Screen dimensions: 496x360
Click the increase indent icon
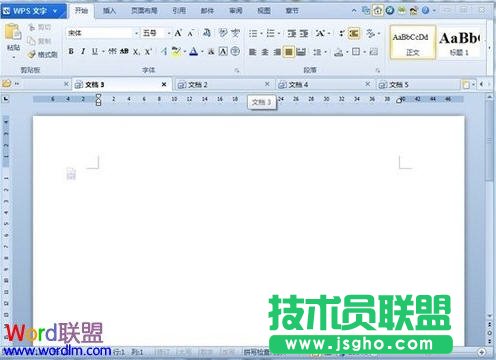pos(304,33)
